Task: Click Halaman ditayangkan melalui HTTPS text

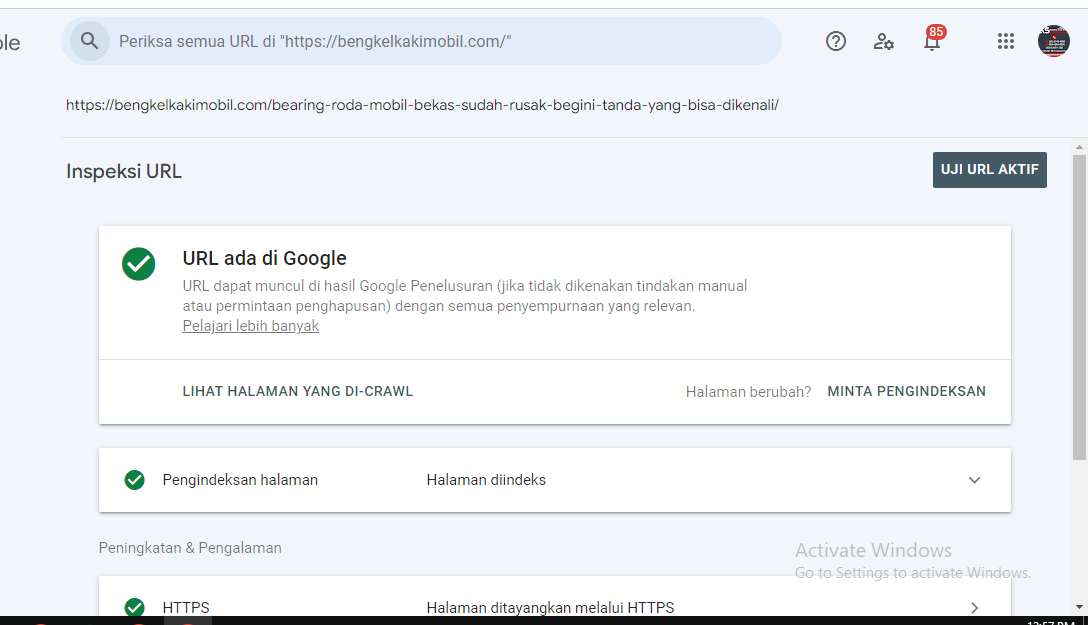Action: point(550,608)
